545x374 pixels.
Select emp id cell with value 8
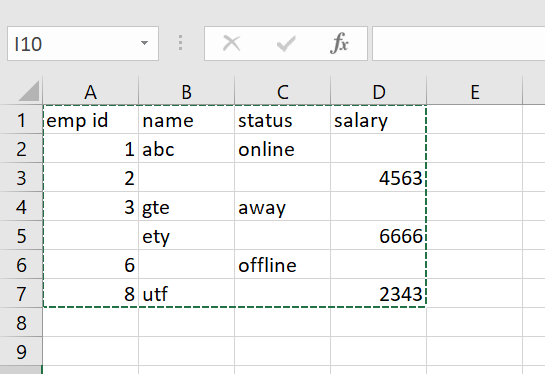pyautogui.click(x=91, y=293)
